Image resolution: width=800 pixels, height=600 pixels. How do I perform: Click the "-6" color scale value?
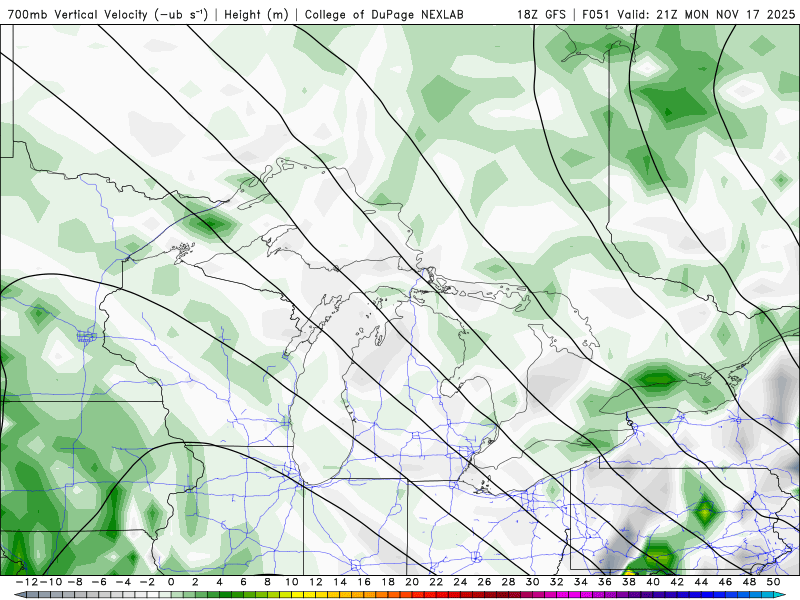pyautogui.click(x=99, y=582)
